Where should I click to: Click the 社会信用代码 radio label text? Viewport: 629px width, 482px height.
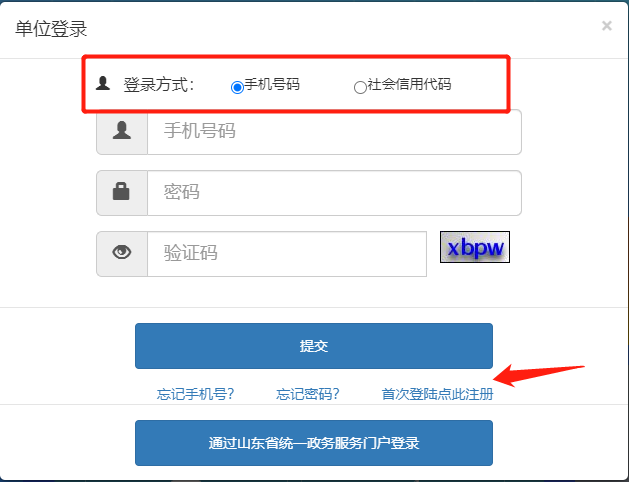(x=409, y=84)
